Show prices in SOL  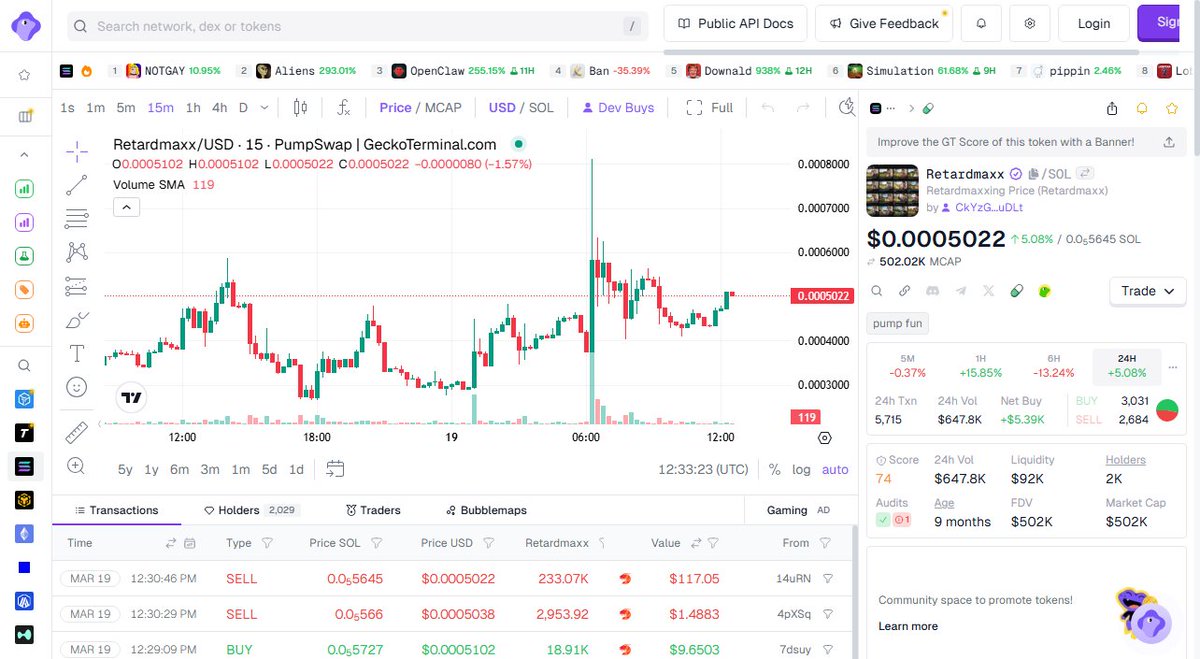click(541, 107)
